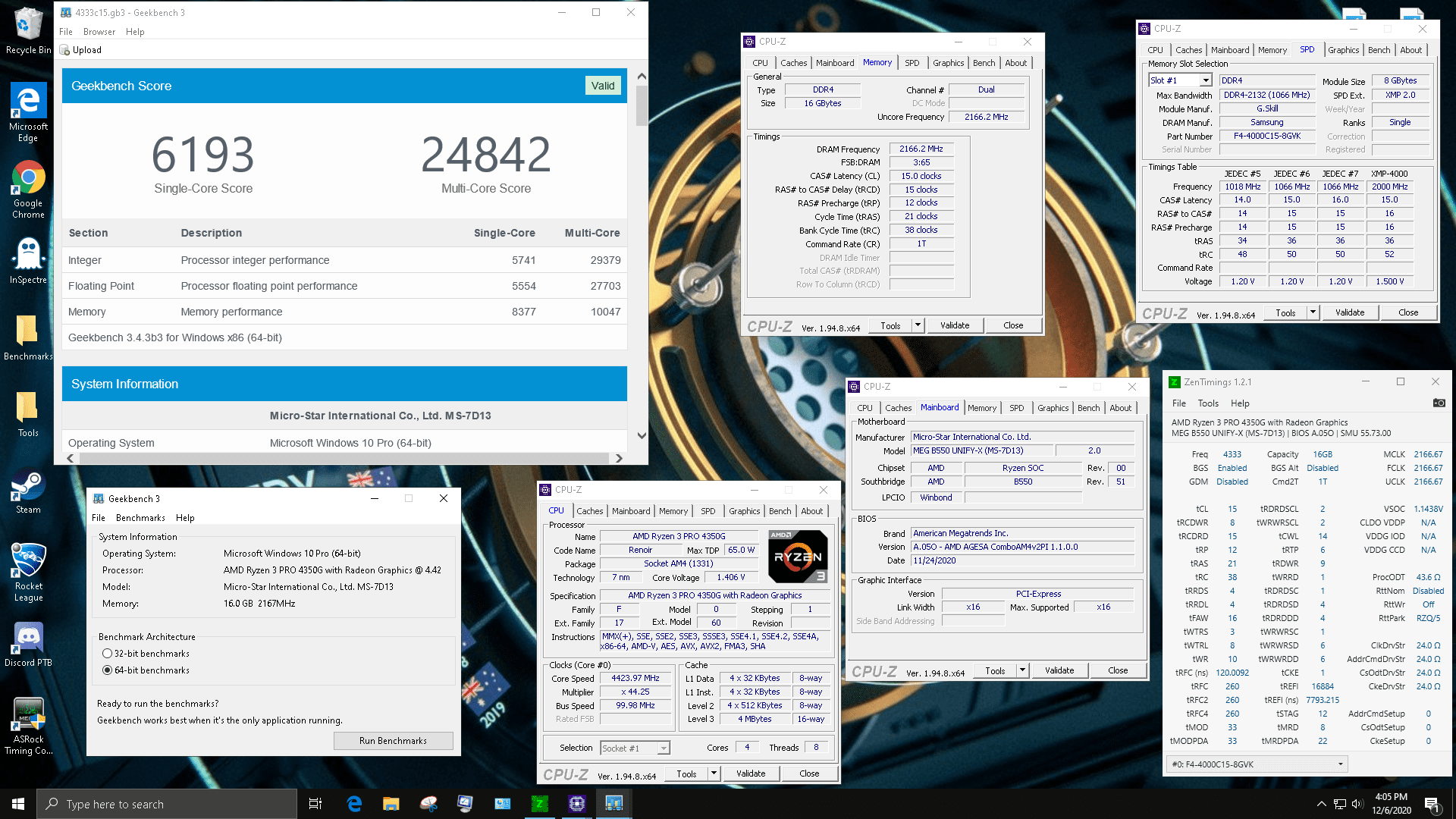Screen dimensions: 1456x819
Task: Expand Tools dropdown arrow in CPU-Z Memory window
Action: click(918, 325)
